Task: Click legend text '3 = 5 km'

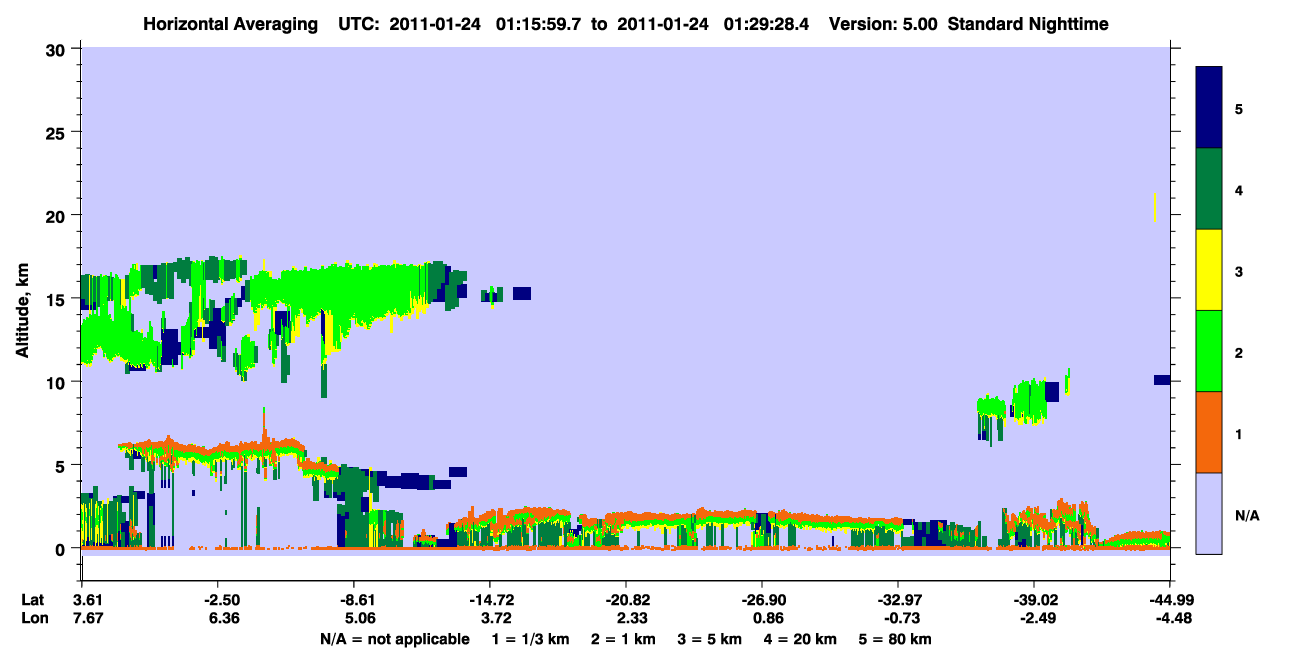Action: point(709,639)
